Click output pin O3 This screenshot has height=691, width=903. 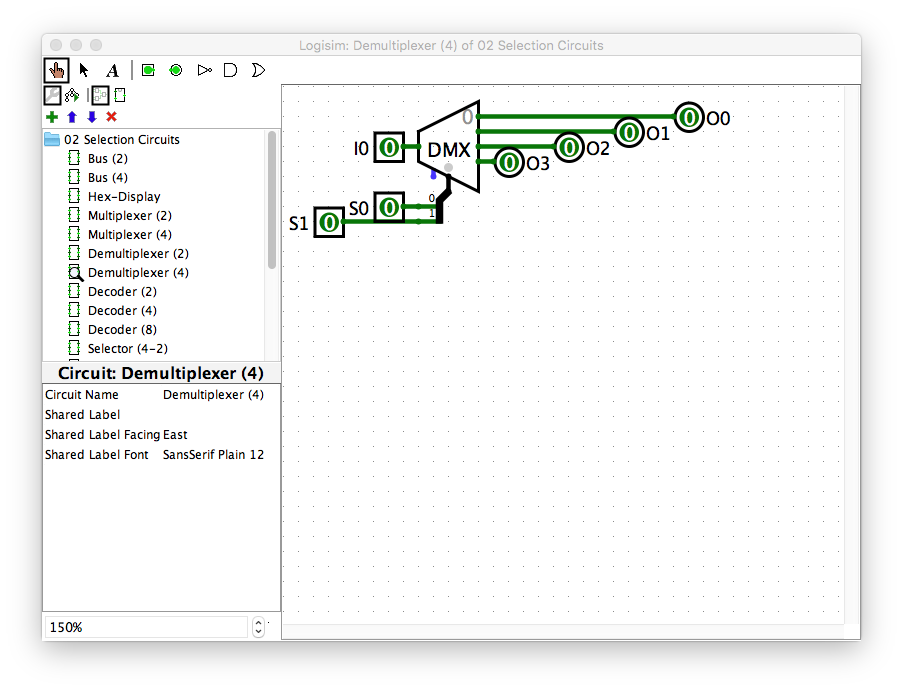[509, 162]
